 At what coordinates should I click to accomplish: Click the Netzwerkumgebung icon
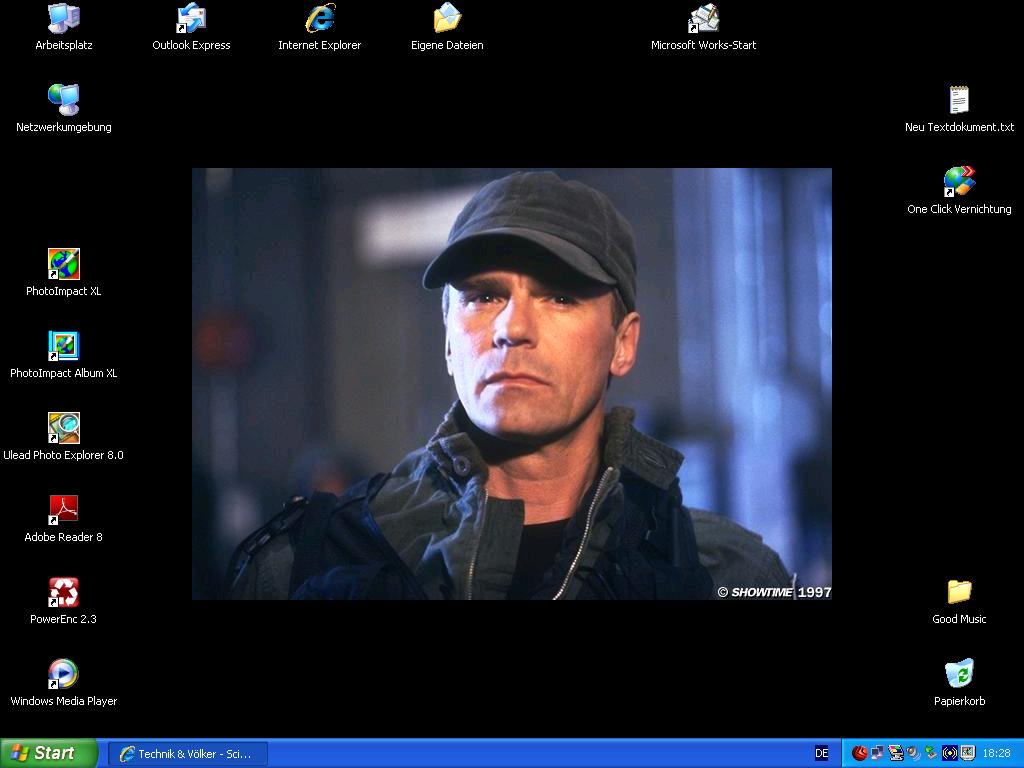[x=63, y=101]
